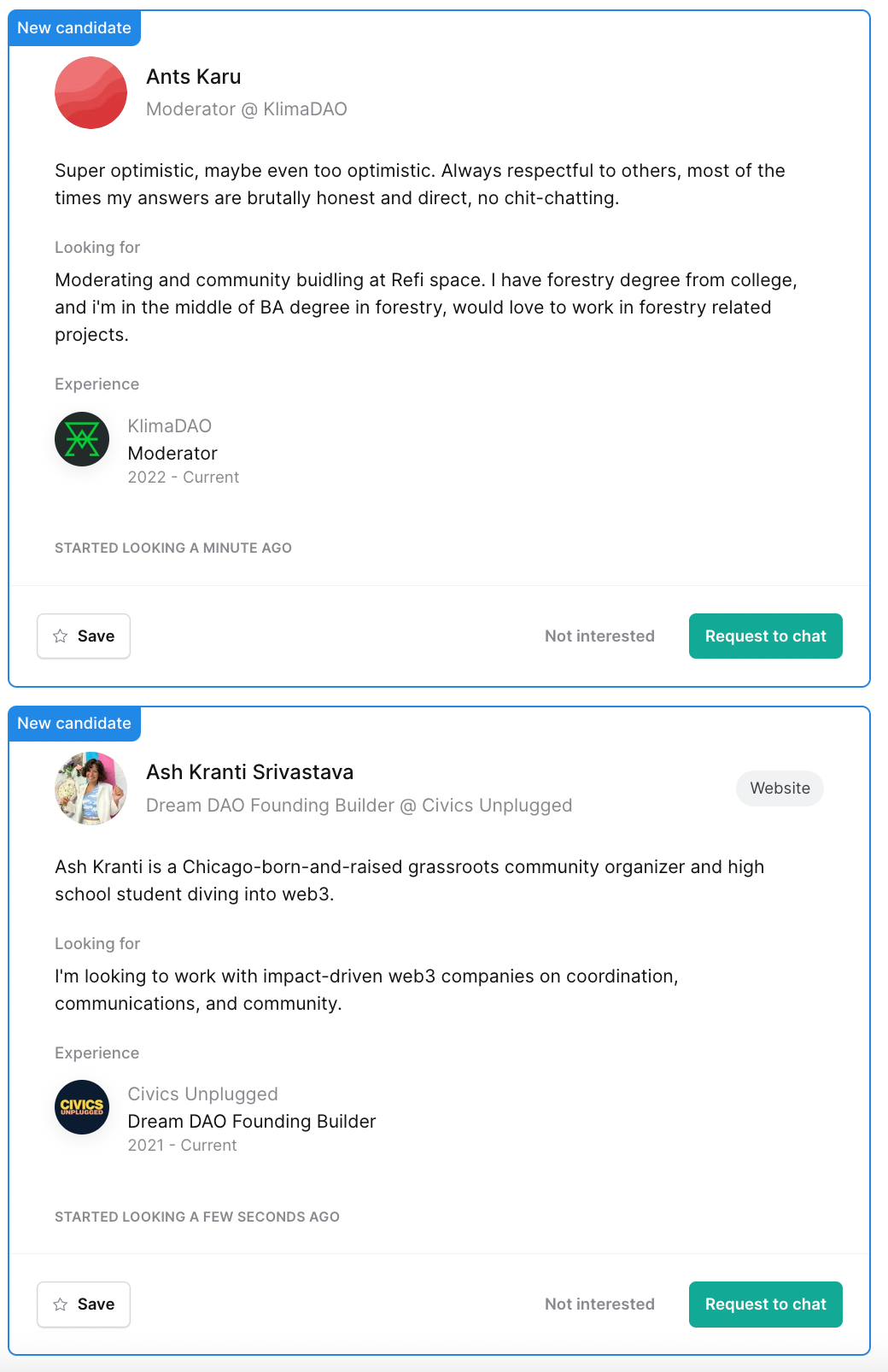Mark Ants Karu as Not interested

coord(599,636)
